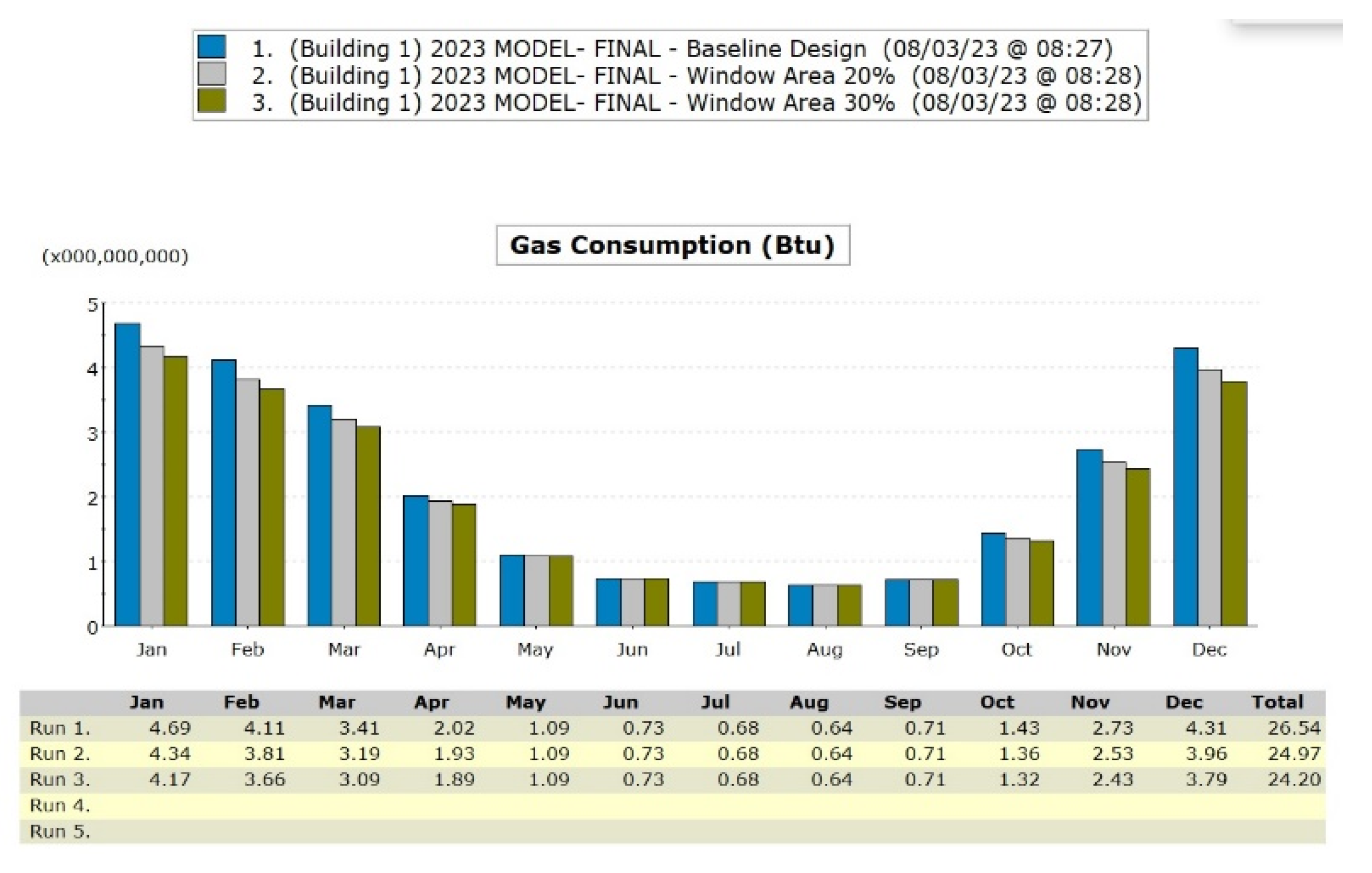
Task: Click the Total column header in table
Action: click(1277, 702)
